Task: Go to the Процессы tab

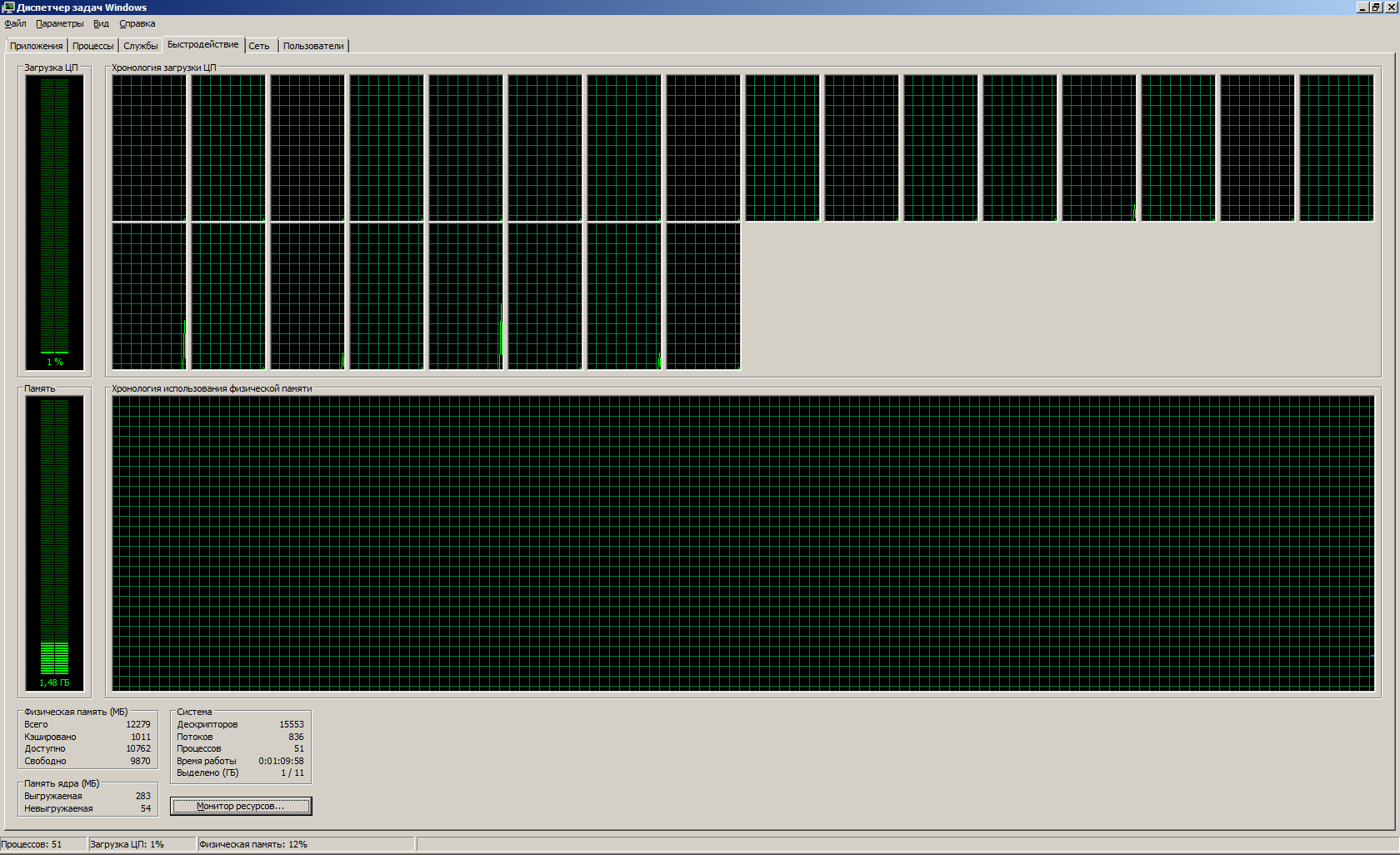Action: [92, 46]
